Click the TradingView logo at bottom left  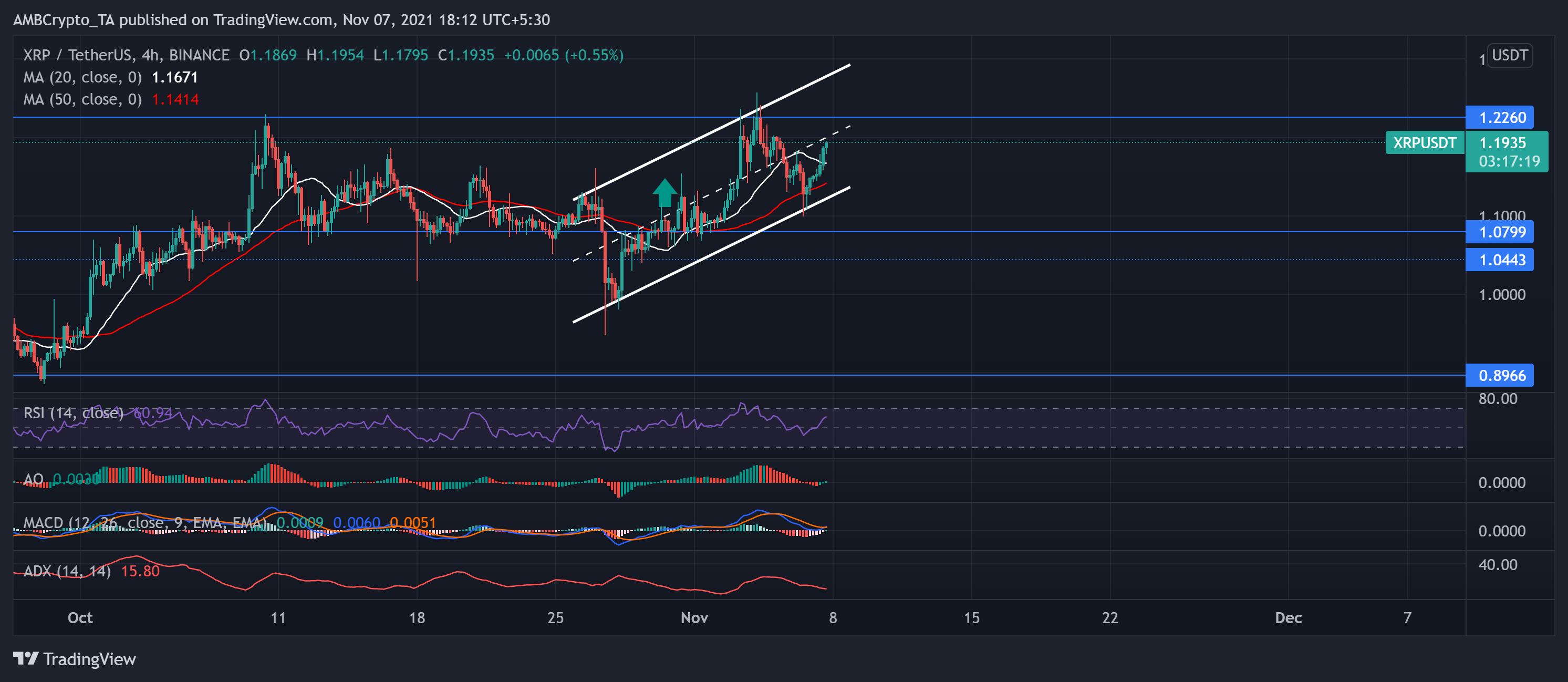[x=74, y=659]
